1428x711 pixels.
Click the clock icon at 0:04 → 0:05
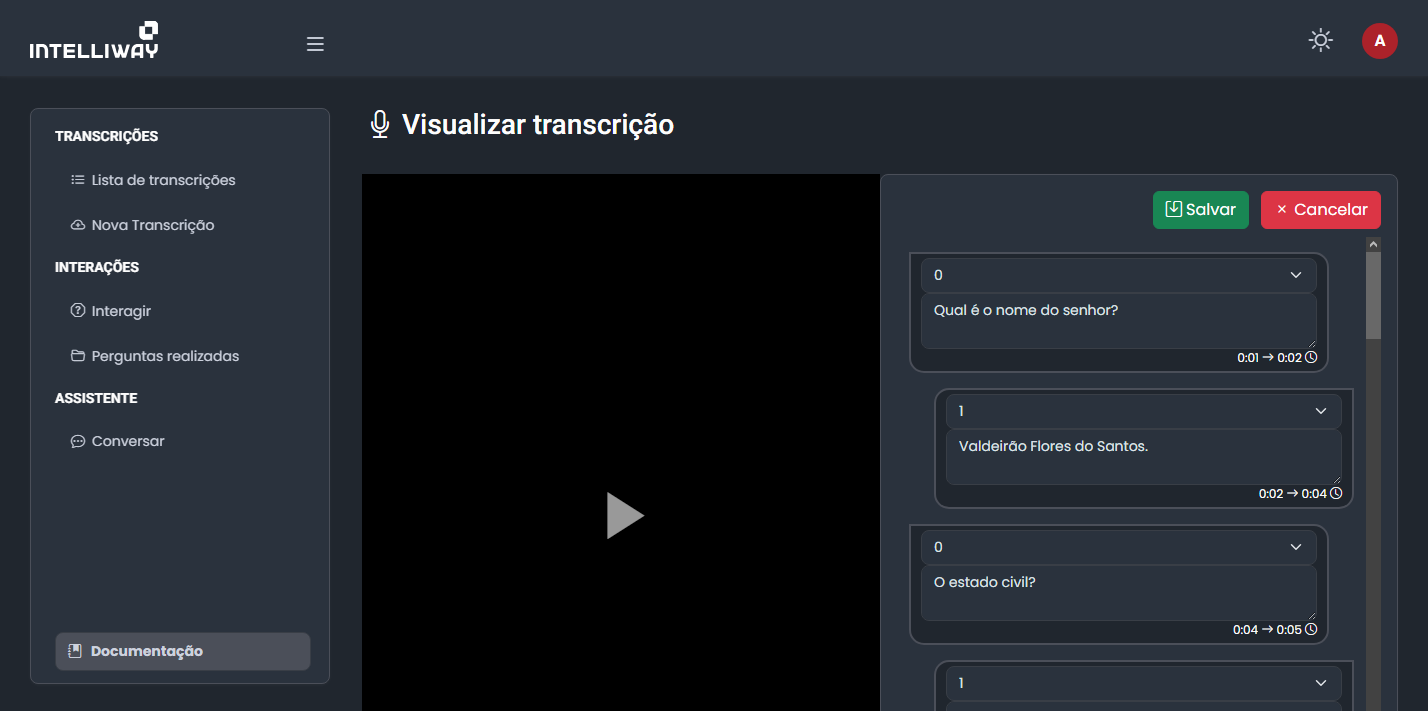pyautogui.click(x=1311, y=629)
